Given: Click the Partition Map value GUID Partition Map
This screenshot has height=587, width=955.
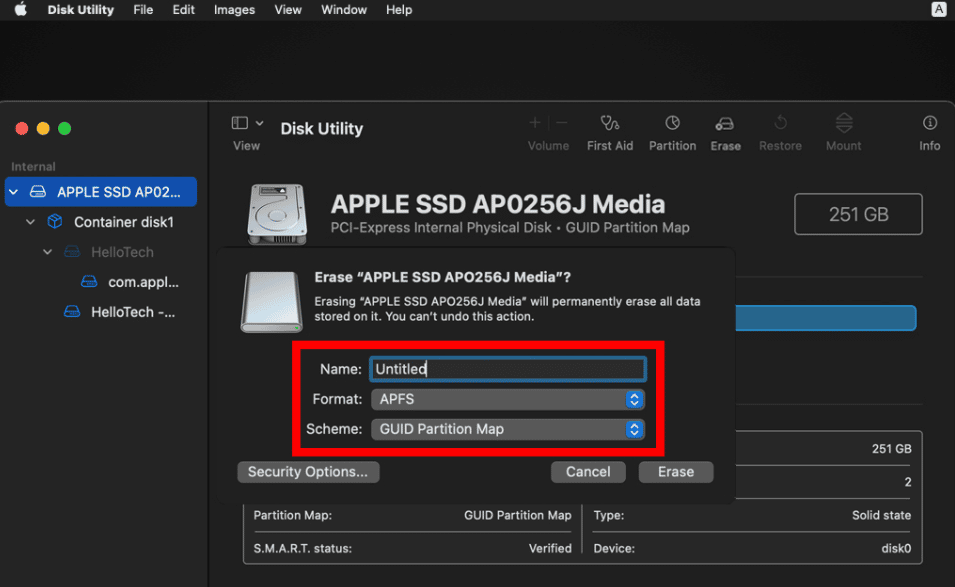Looking at the screenshot, I should [x=518, y=515].
